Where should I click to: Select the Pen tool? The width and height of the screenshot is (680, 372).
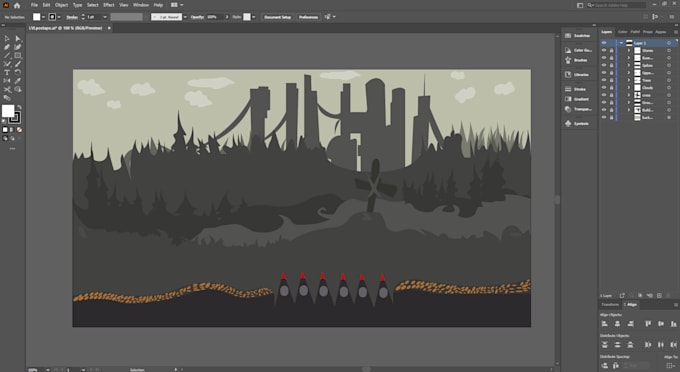(7, 47)
